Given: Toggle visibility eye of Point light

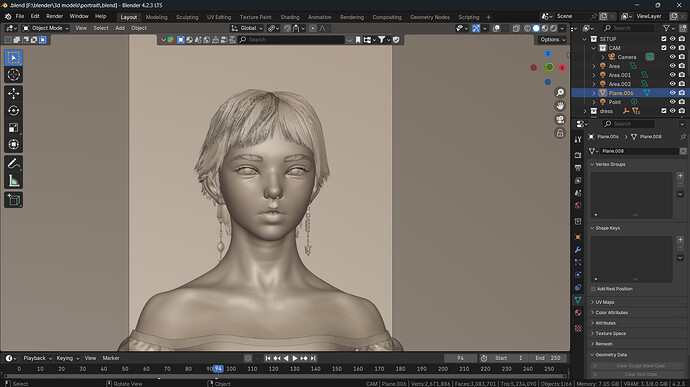Looking at the screenshot, I should (x=672, y=102).
